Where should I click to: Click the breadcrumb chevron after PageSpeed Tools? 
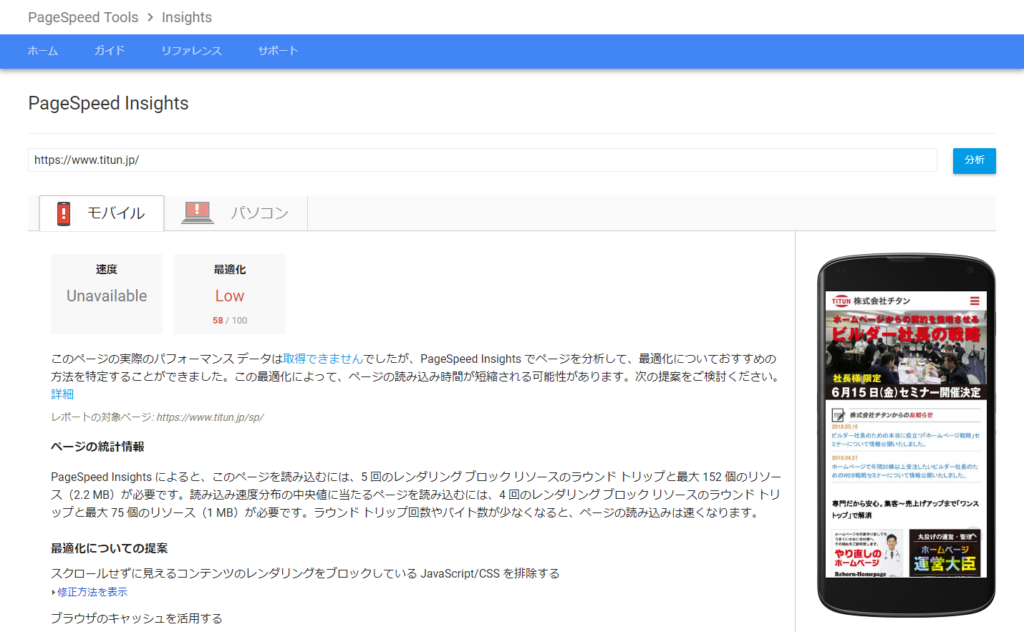[149, 17]
